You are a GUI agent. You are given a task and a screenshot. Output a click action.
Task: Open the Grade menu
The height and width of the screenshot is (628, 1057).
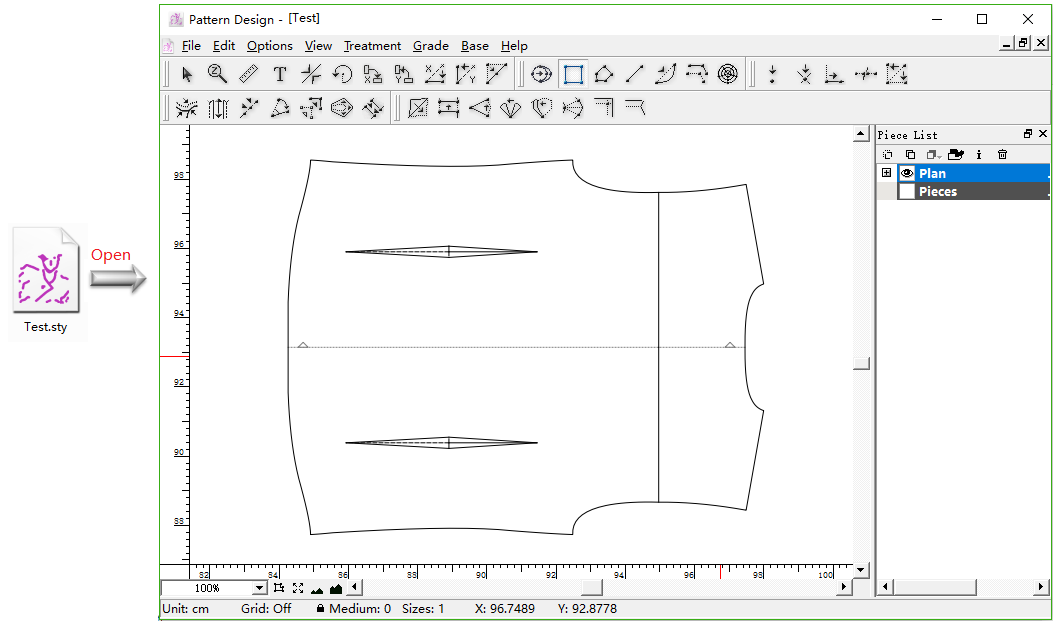430,46
